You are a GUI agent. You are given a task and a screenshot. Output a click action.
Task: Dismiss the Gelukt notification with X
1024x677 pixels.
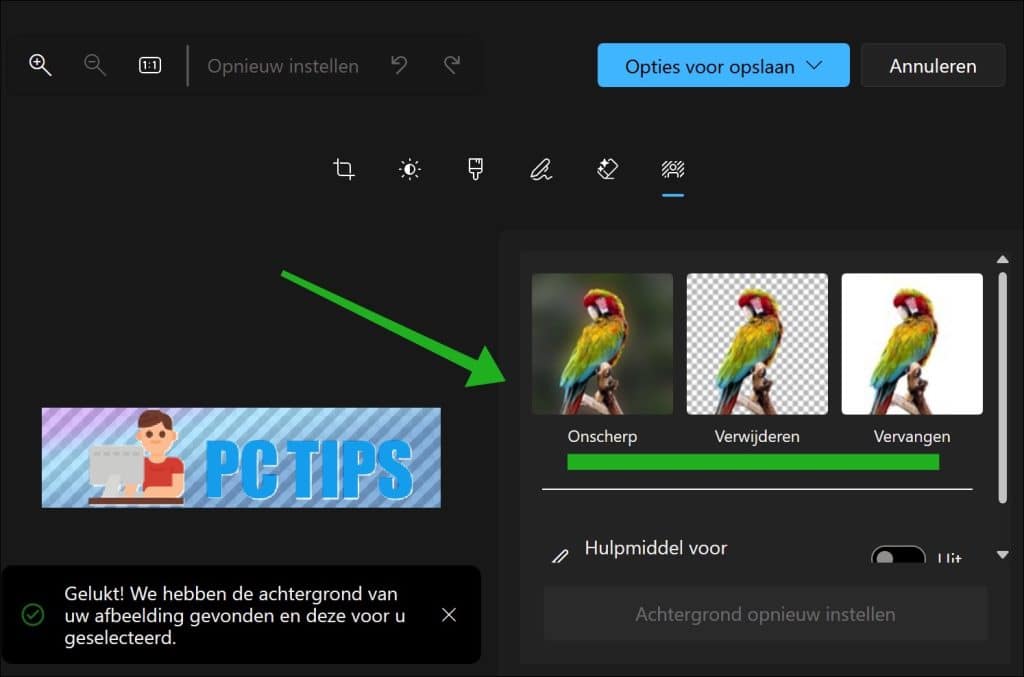coord(449,615)
